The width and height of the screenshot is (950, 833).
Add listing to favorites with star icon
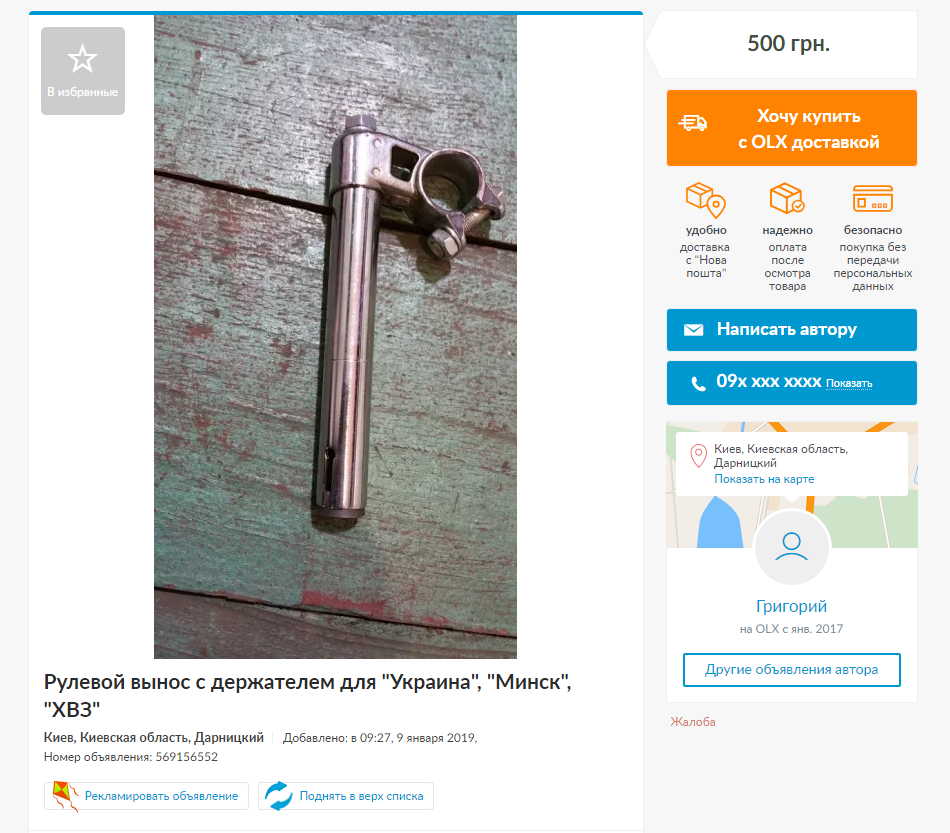[x=83, y=70]
